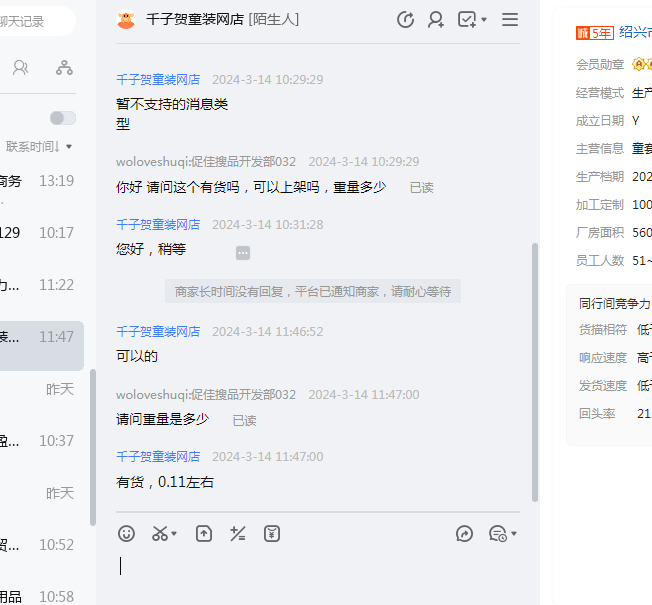This screenshot has height=605, width=652.
Task: Expand the timed message dropdown arrow
Action: coord(514,535)
